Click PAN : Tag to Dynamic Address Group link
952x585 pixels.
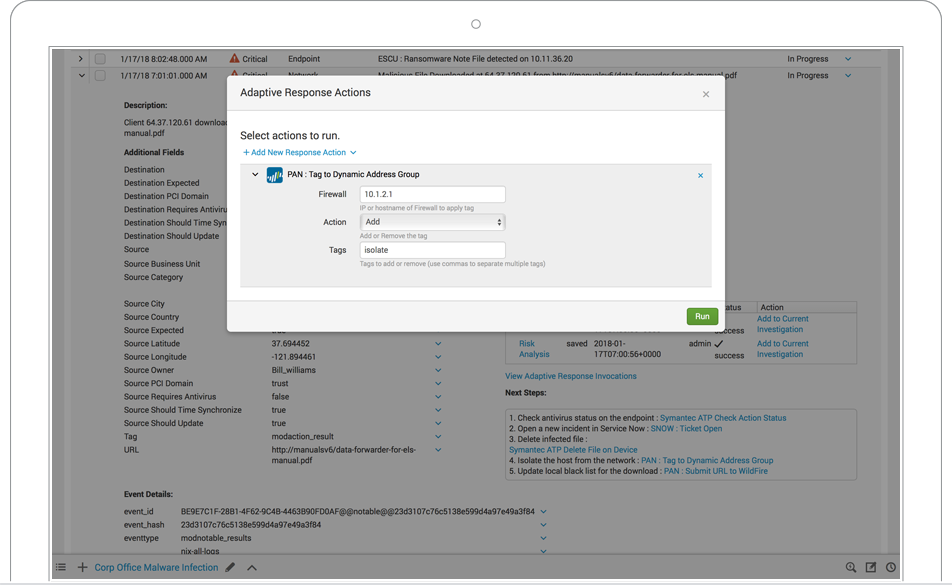point(707,461)
